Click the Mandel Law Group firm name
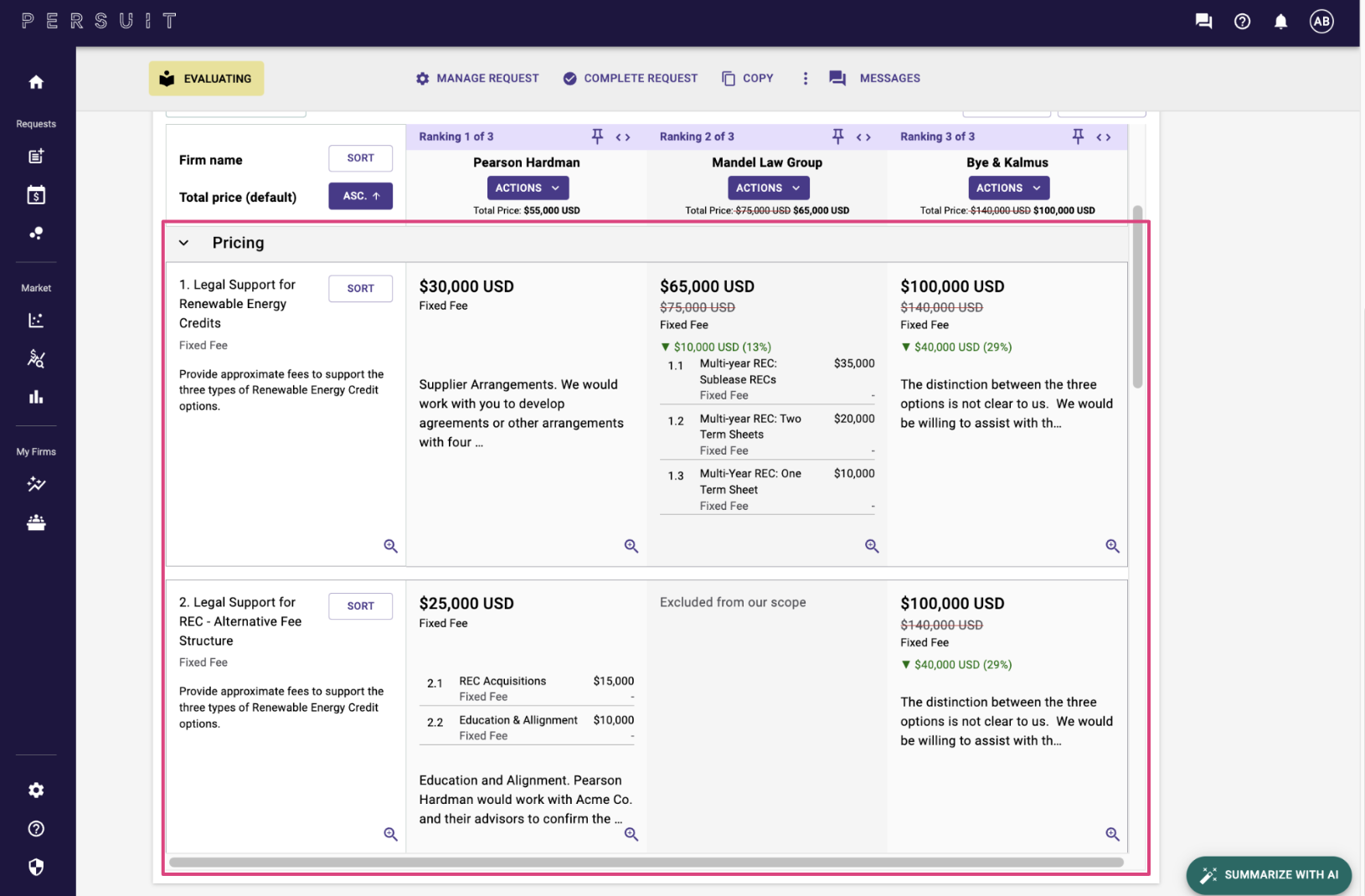Image resolution: width=1365 pixels, height=896 pixels. point(767,162)
